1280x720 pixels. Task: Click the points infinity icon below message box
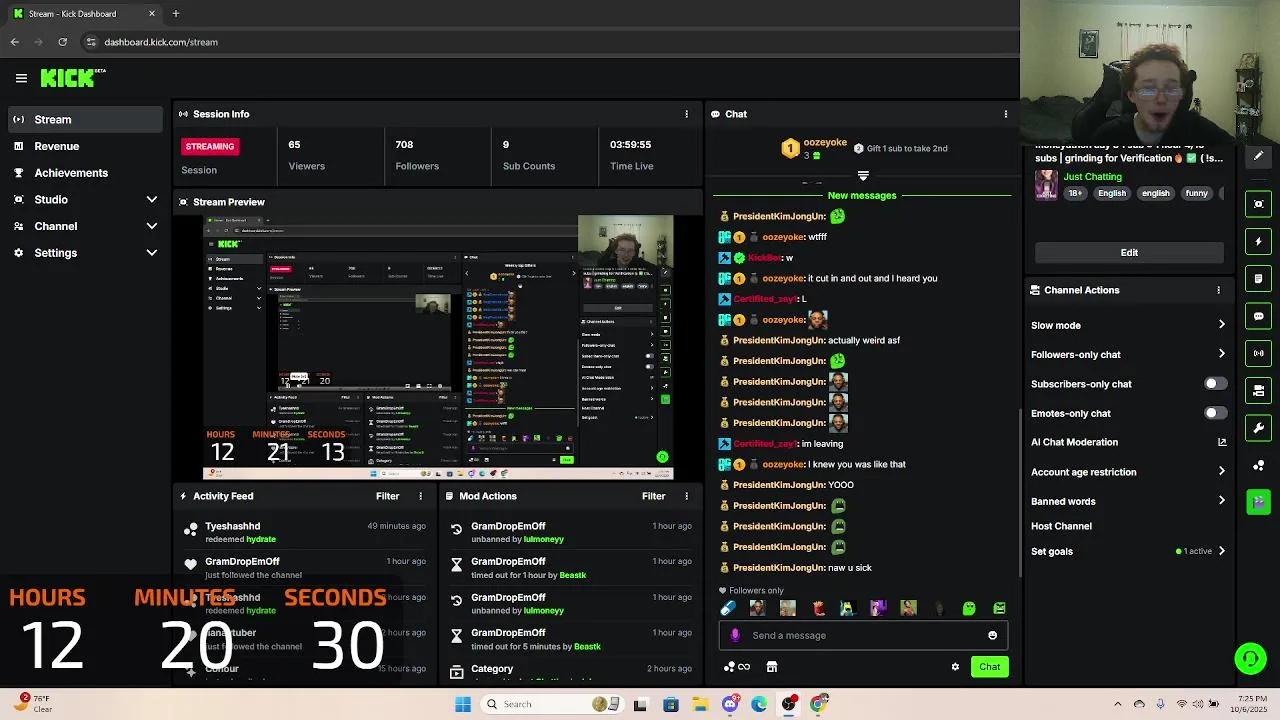(x=737, y=667)
